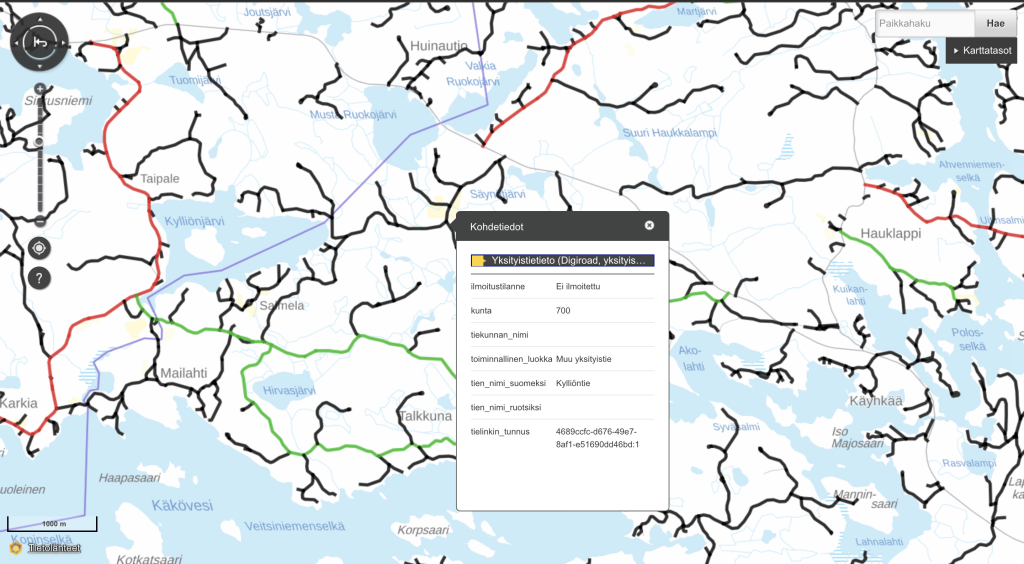Viewport: 1024px width, 564px height.
Task: Open help with the question mark icon
Action: point(39,278)
